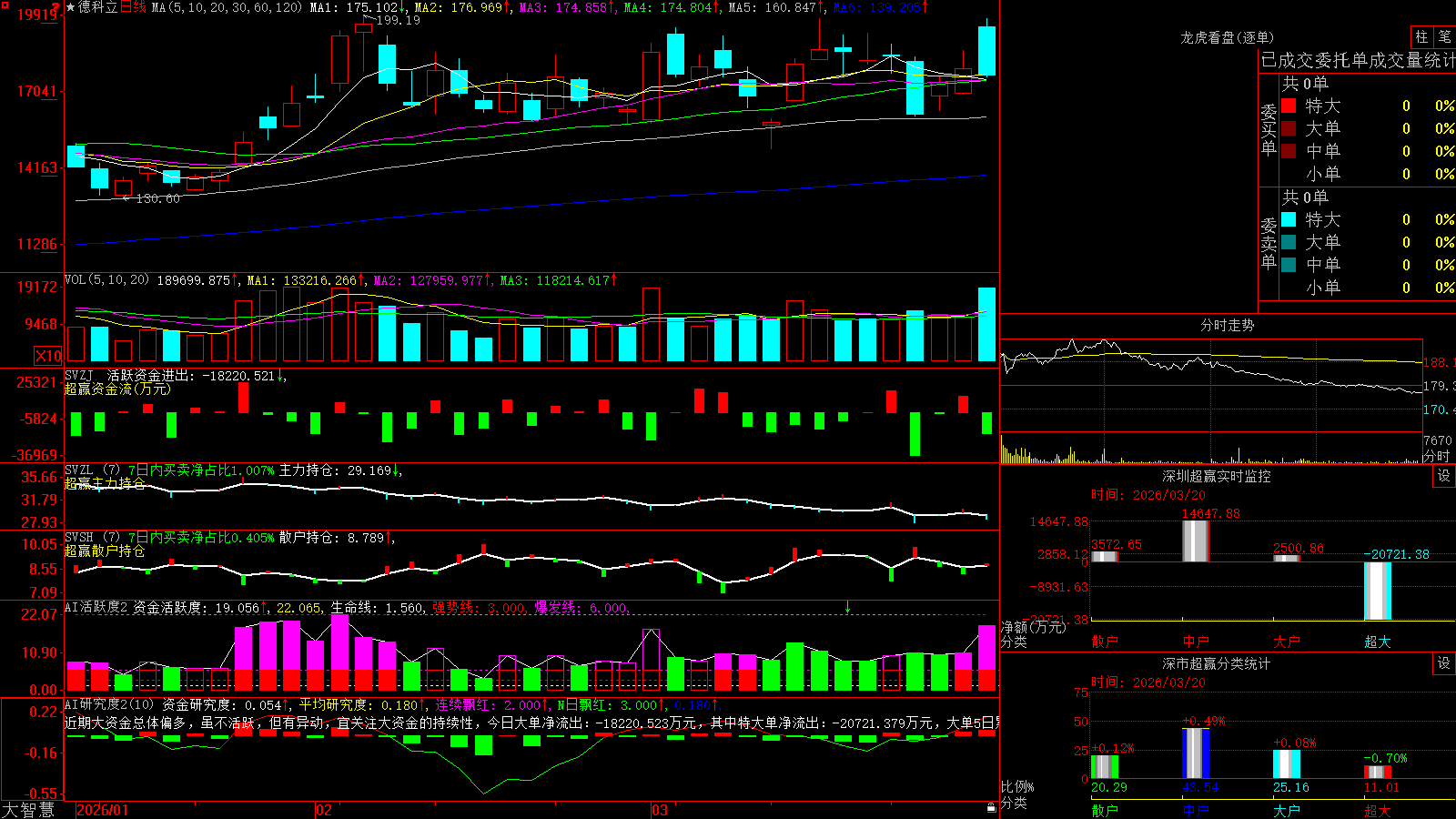Click the AI活跃度2 indicator name

[96, 608]
